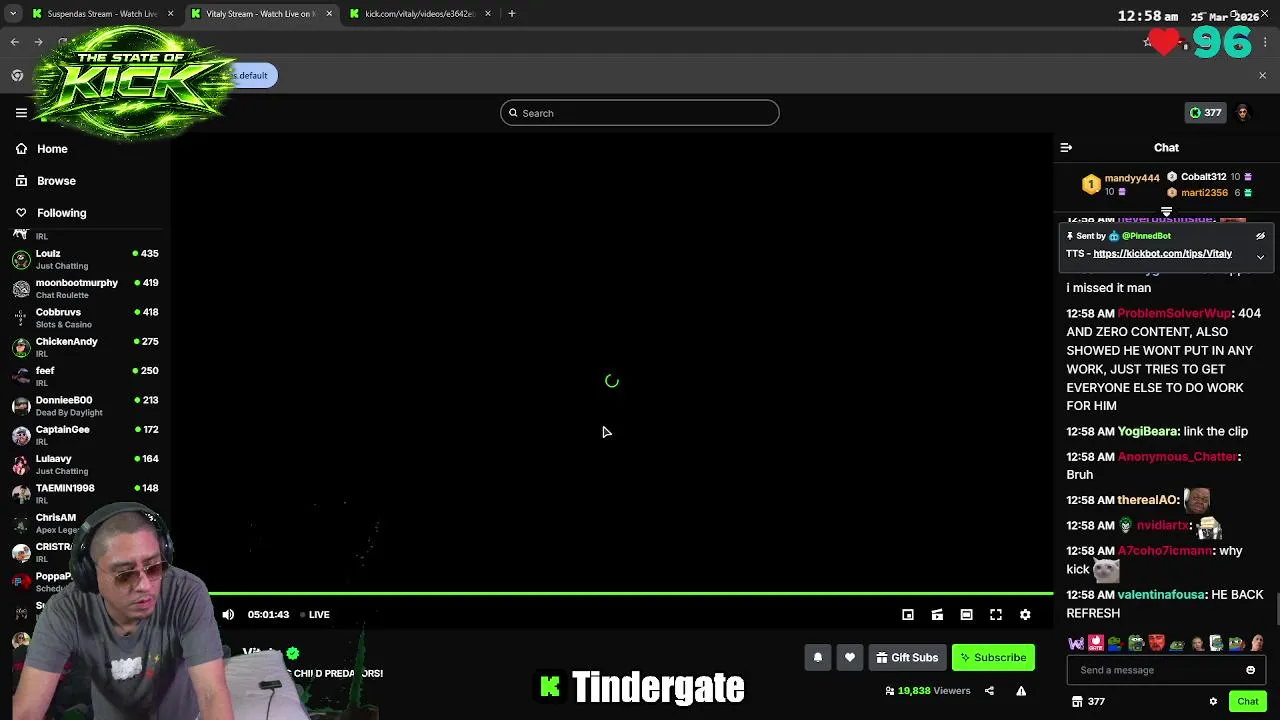This screenshot has height=720, width=1280.
Task: Open the Louiz channel
Action: pyautogui.click(x=85, y=259)
